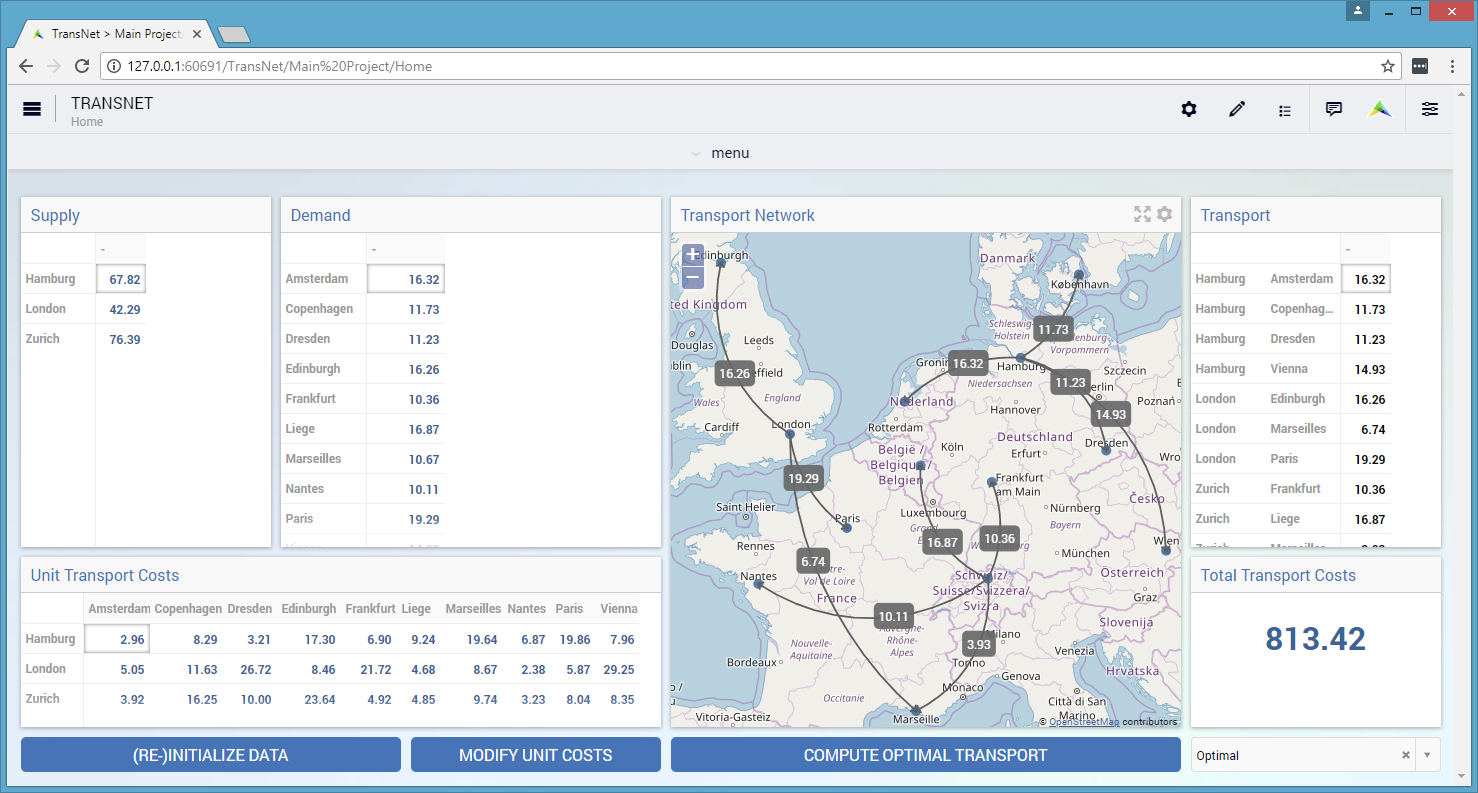This screenshot has height=793, width=1478.
Task: Open the task list icon in the header
Action: [x=1285, y=110]
